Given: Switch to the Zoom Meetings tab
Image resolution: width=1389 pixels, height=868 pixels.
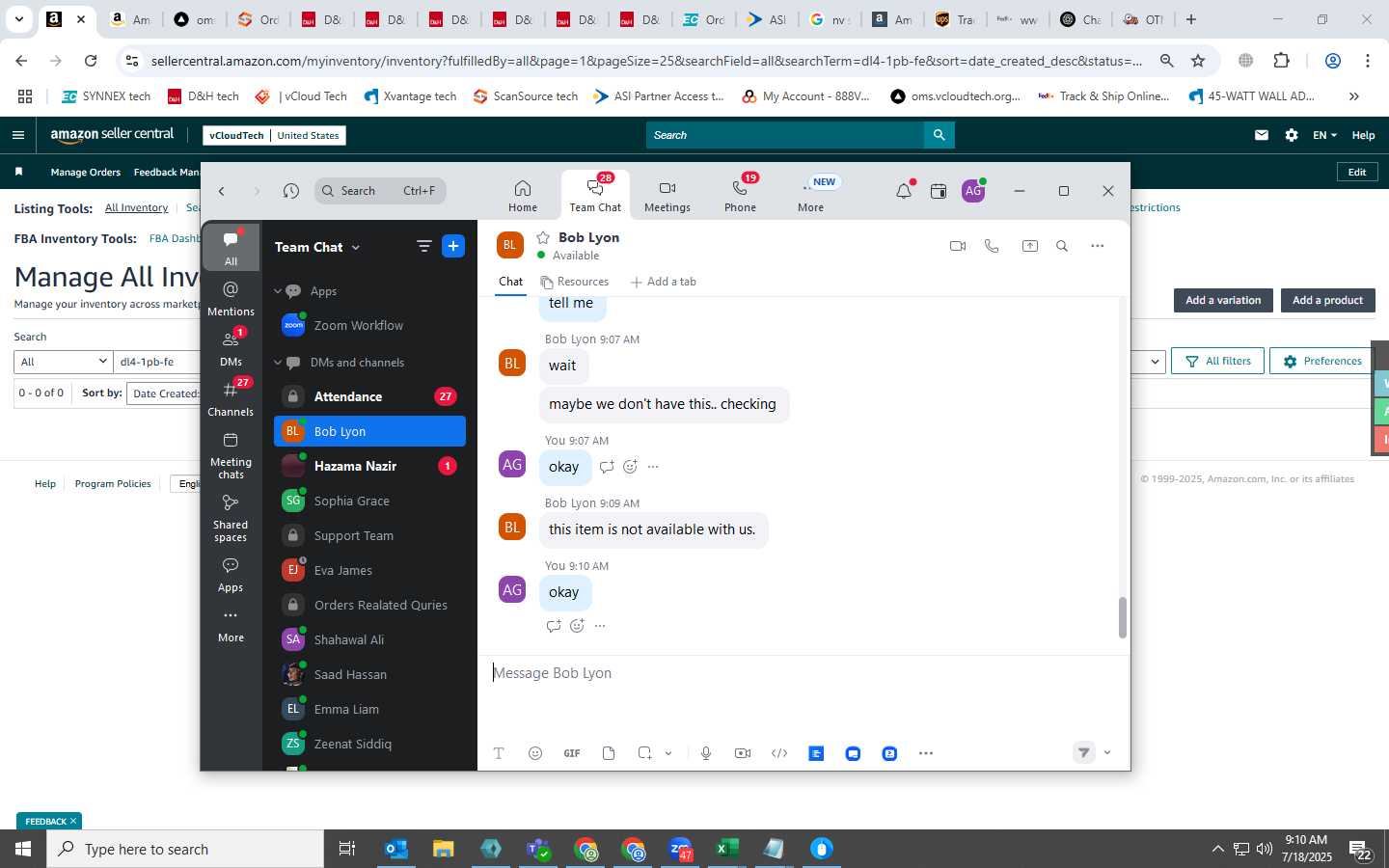Looking at the screenshot, I should pyautogui.click(x=667, y=196).
